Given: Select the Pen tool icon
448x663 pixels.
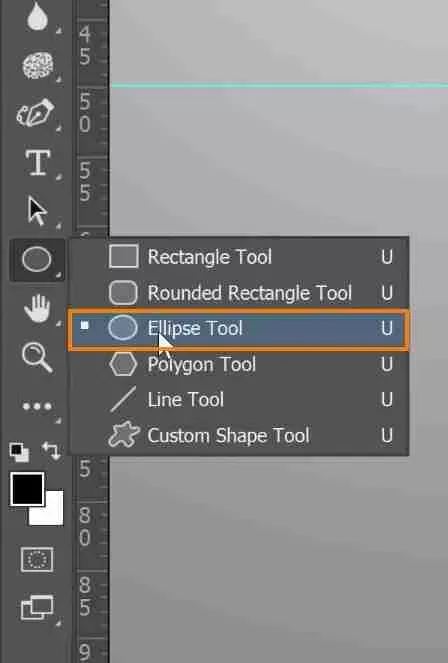Looking at the screenshot, I should point(36,113).
